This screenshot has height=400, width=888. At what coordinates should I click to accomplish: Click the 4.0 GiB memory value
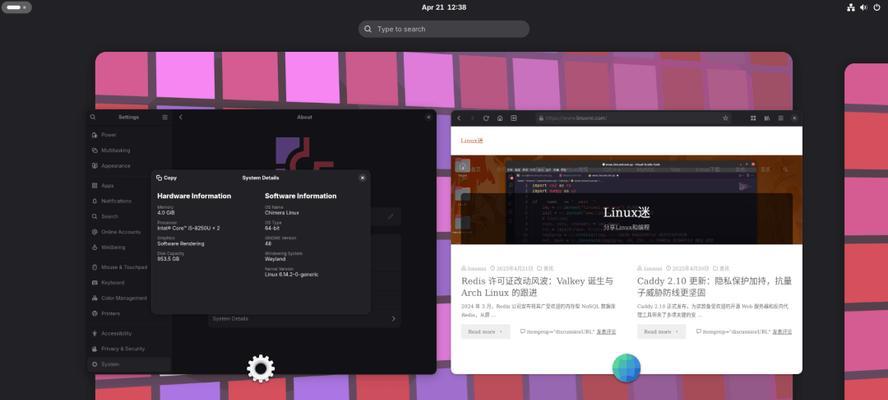[166, 213]
